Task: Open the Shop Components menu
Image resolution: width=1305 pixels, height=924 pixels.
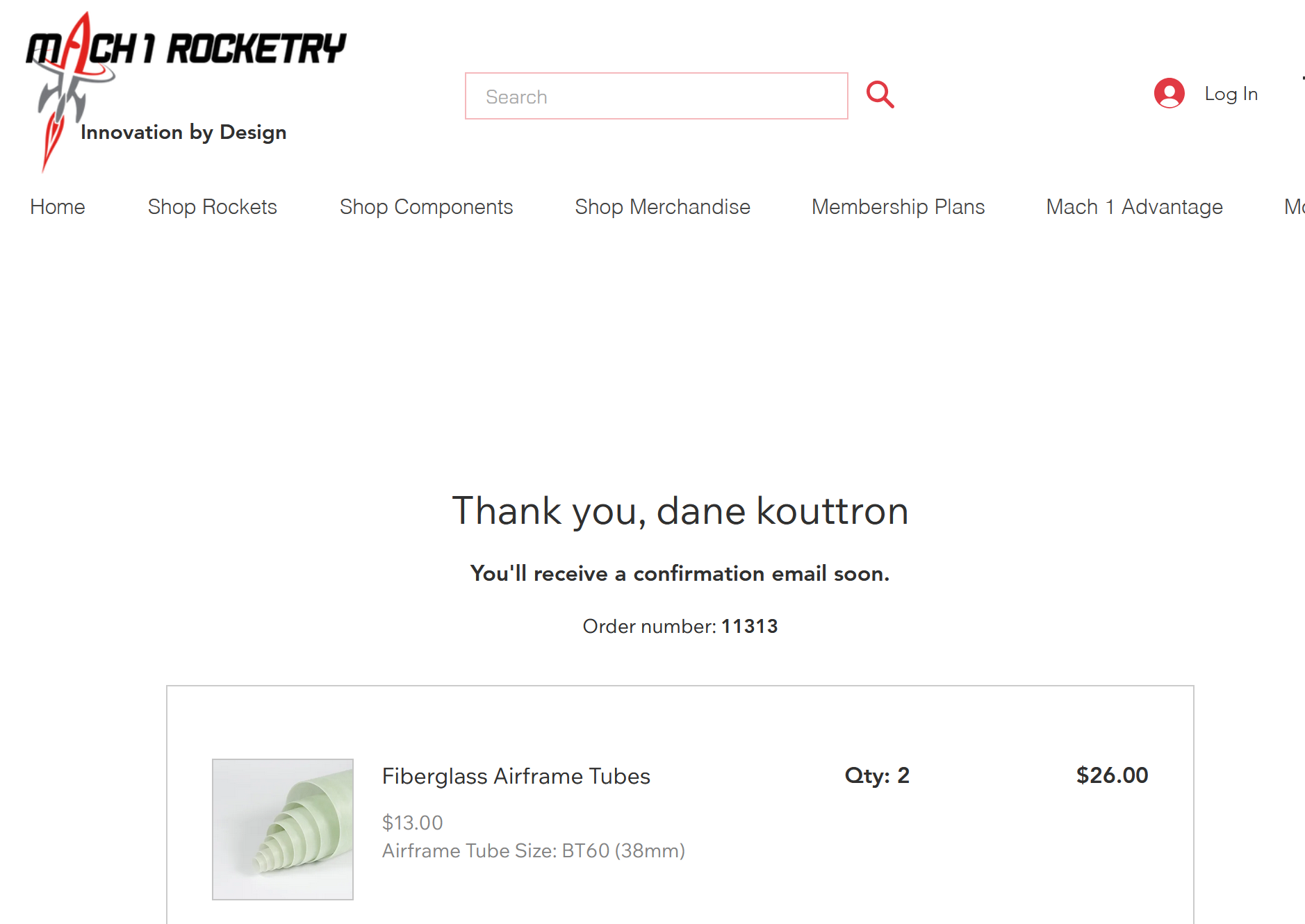Action: point(426,207)
